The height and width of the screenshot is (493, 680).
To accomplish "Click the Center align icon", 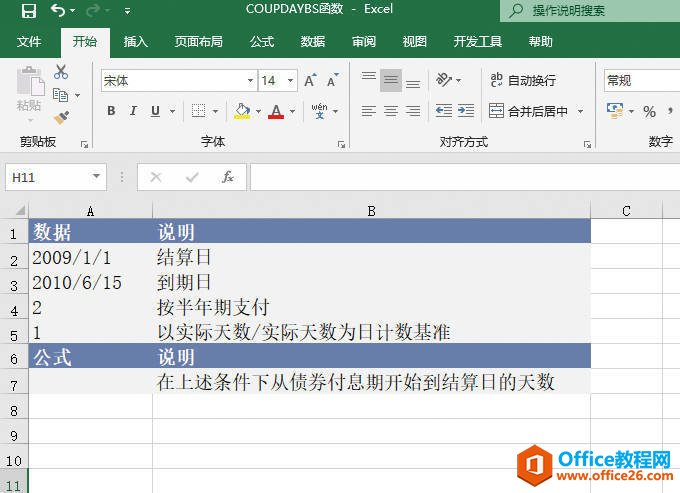I will (391, 111).
